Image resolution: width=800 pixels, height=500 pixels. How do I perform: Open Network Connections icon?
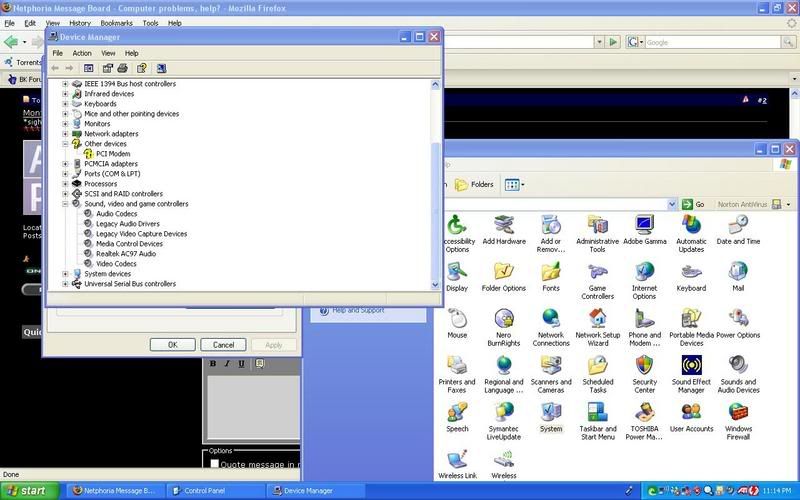coord(551,328)
